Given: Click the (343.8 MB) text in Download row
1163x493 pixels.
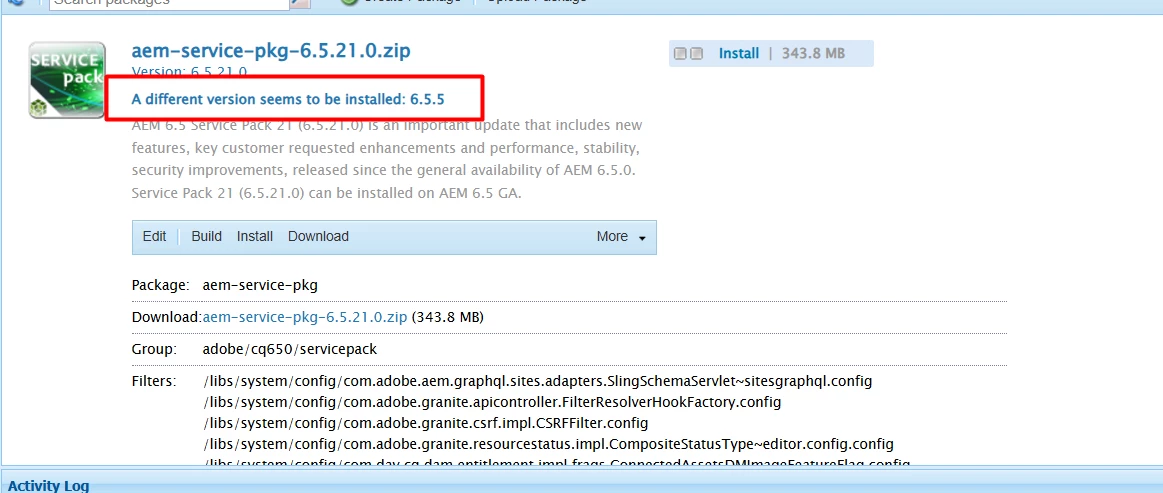Looking at the screenshot, I should (447, 317).
